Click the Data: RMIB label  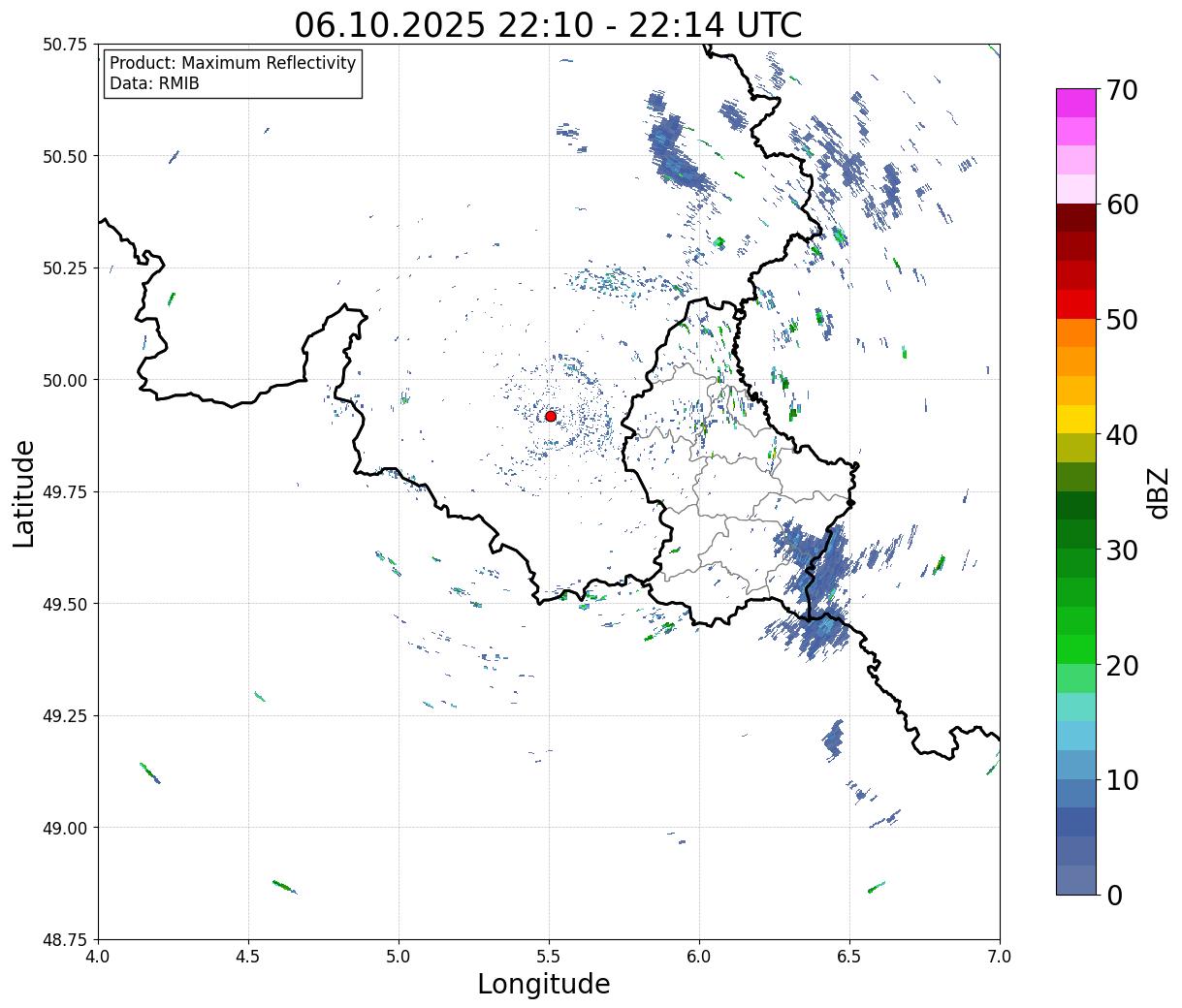pyautogui.click(x=154, y=83)
